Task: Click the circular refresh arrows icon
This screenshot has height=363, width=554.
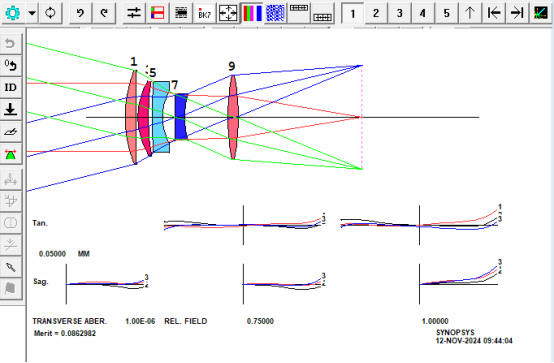Action: click(51, 13)
